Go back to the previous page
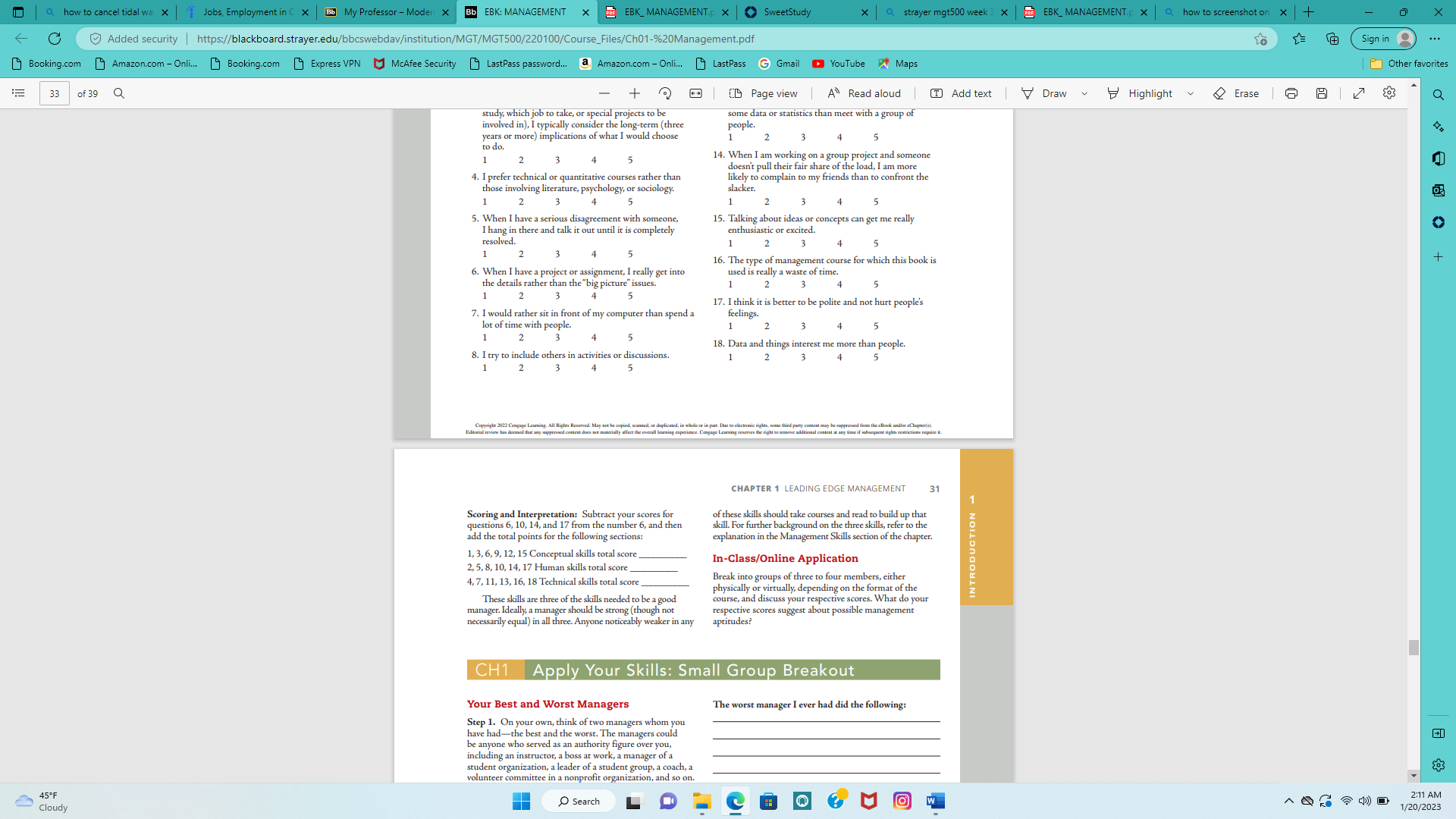The height and width of the screenshot is (819, 1456). point(21,39)
